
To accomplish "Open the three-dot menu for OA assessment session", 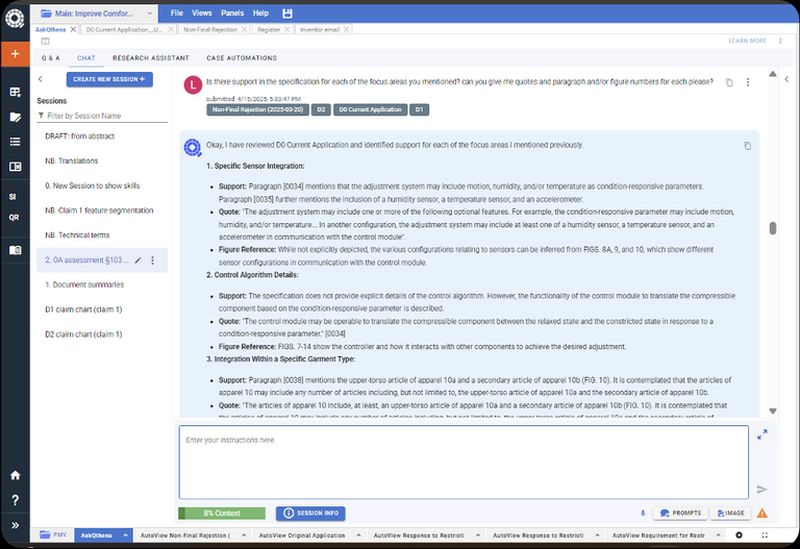I will pyautogui.click(x=152, y=260).
